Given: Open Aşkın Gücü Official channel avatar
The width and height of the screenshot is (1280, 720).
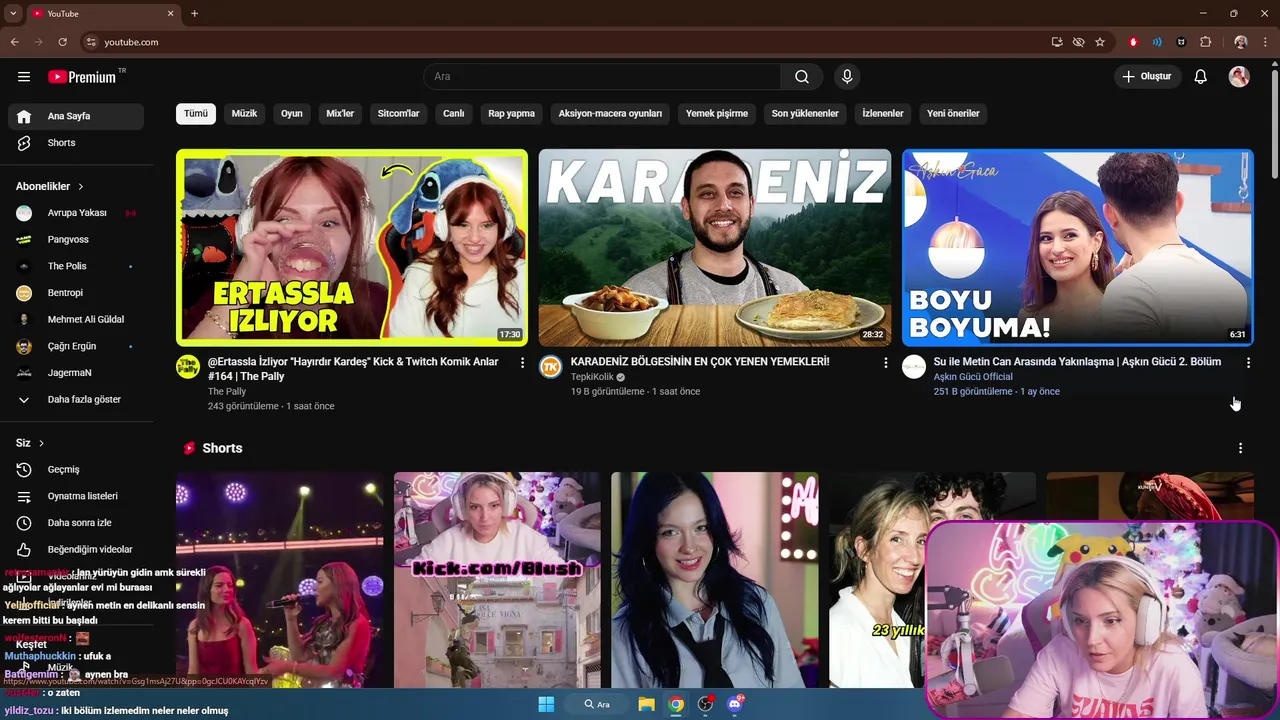Looking at the screenshot, I should [x=914, y=367].
